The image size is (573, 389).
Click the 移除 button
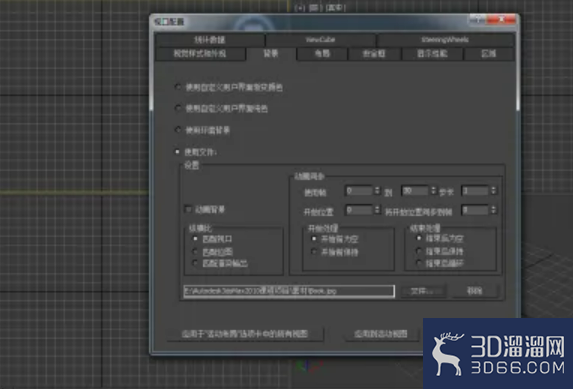coord(475,291)
